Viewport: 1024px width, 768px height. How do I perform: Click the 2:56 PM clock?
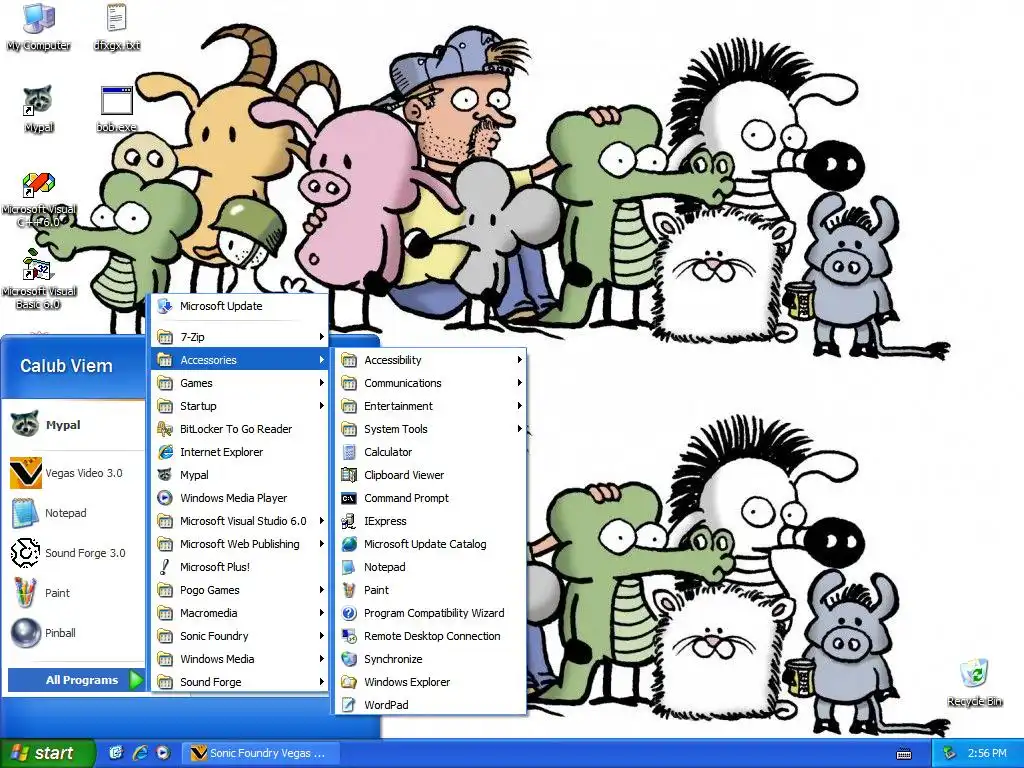click(x=987, y=753)
